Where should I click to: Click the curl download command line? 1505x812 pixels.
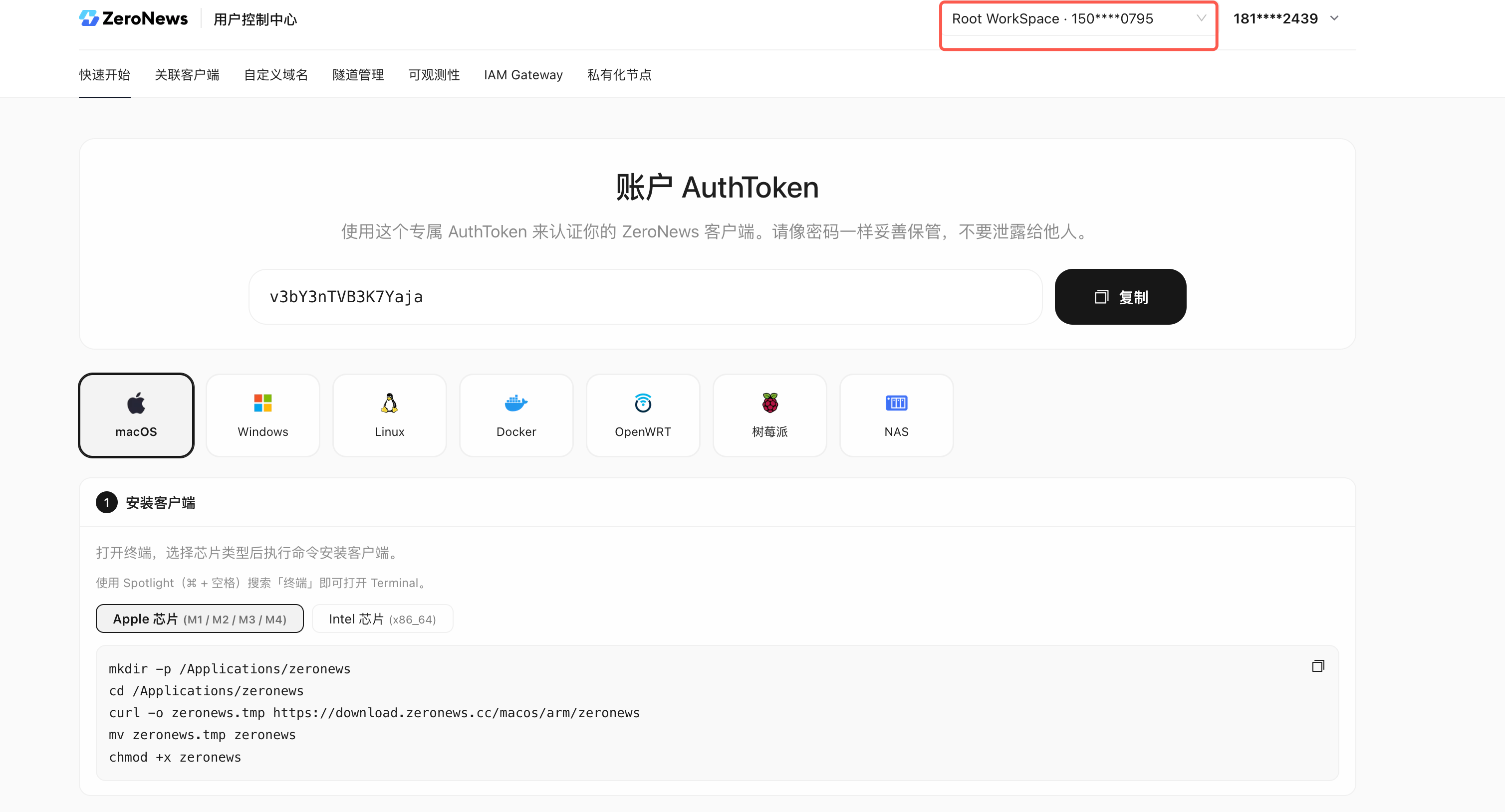[374, 713]
